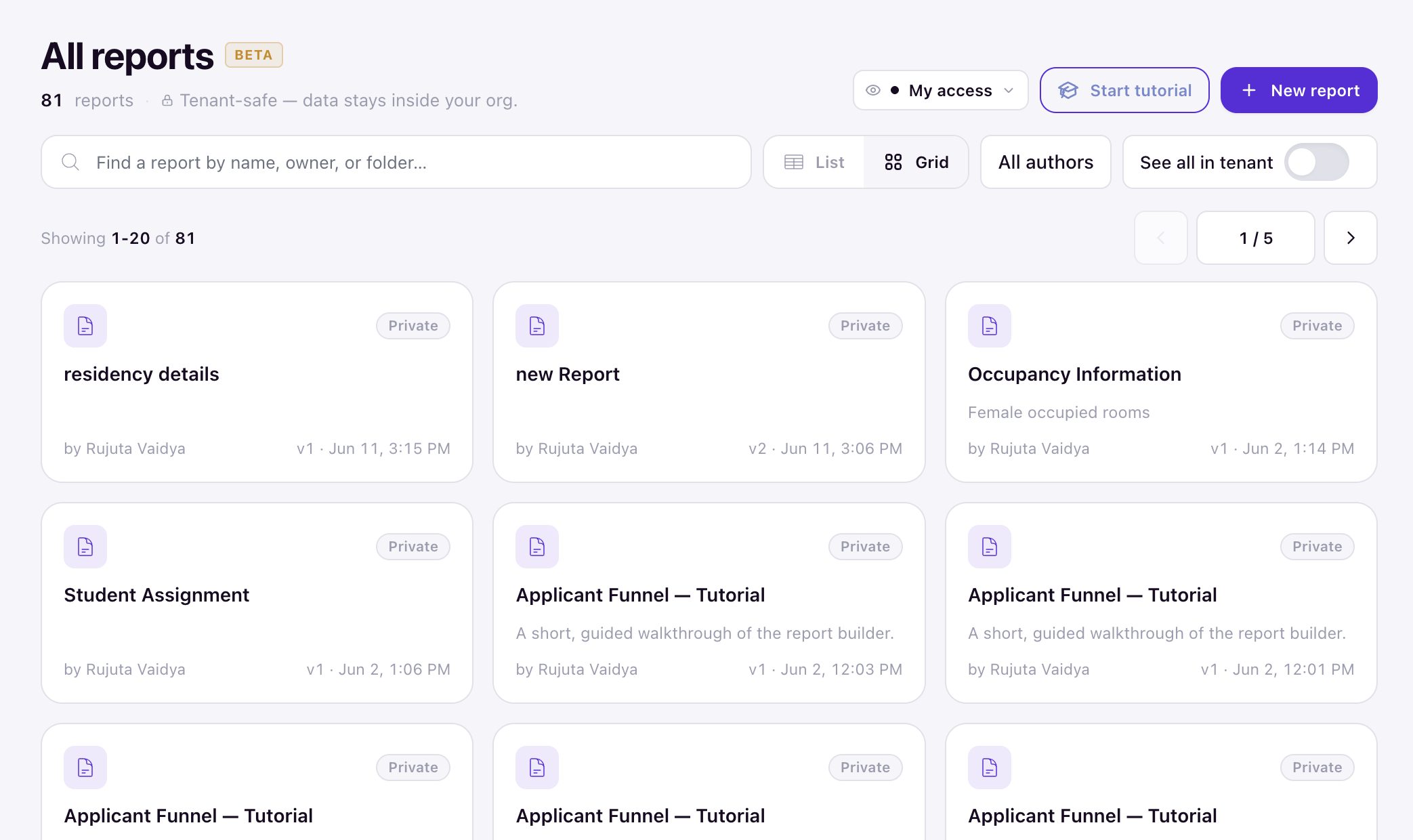Click the Private badge on residency details
The height and width of the screenshot is (840, 1413).
tap(413, 326)
